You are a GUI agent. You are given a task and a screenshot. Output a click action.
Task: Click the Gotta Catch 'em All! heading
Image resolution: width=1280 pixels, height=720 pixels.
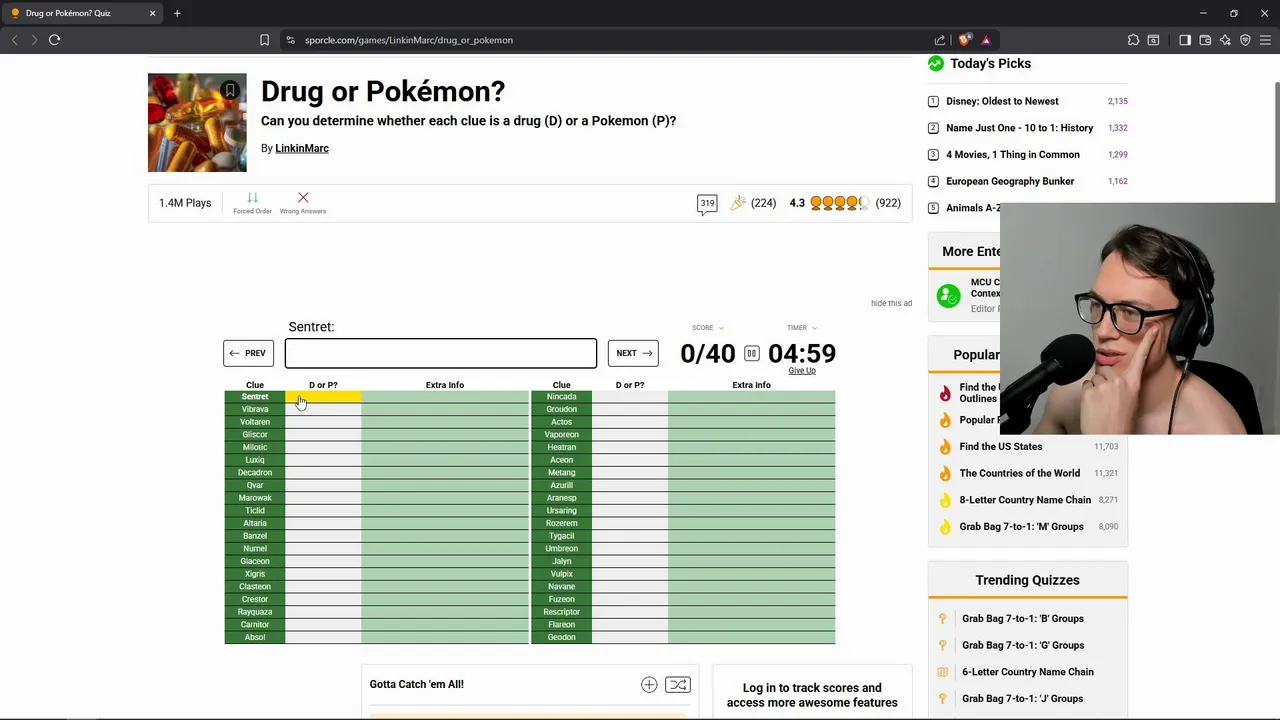[417, 685]
